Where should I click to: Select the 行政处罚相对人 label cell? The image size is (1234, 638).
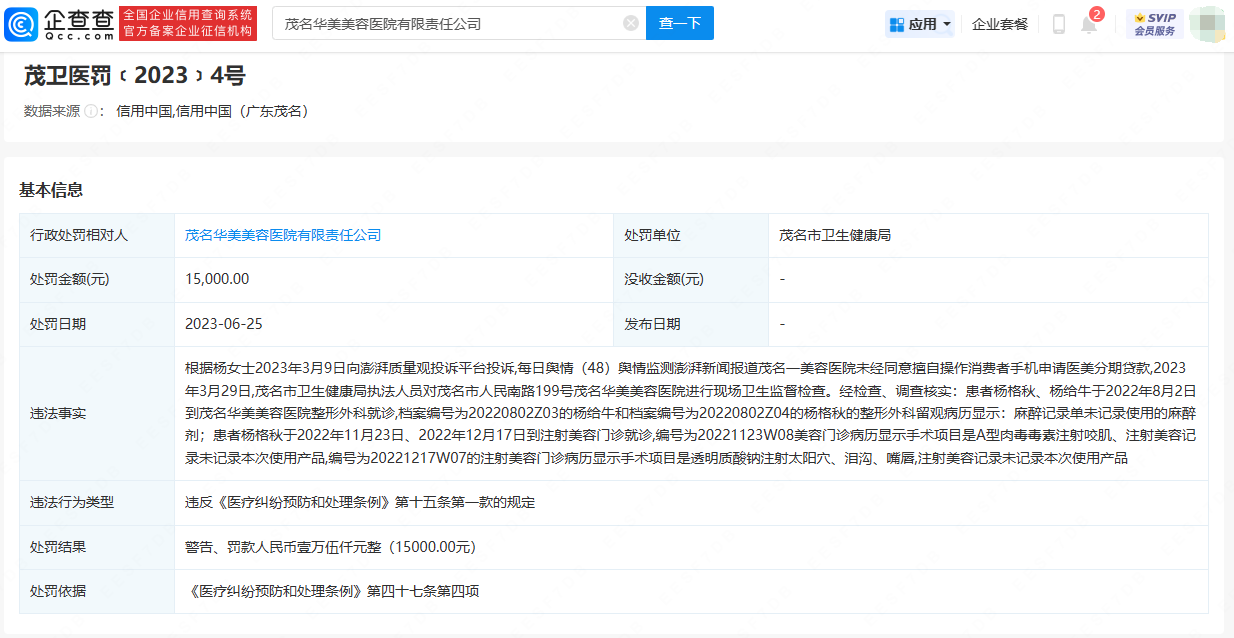(97, 235)
